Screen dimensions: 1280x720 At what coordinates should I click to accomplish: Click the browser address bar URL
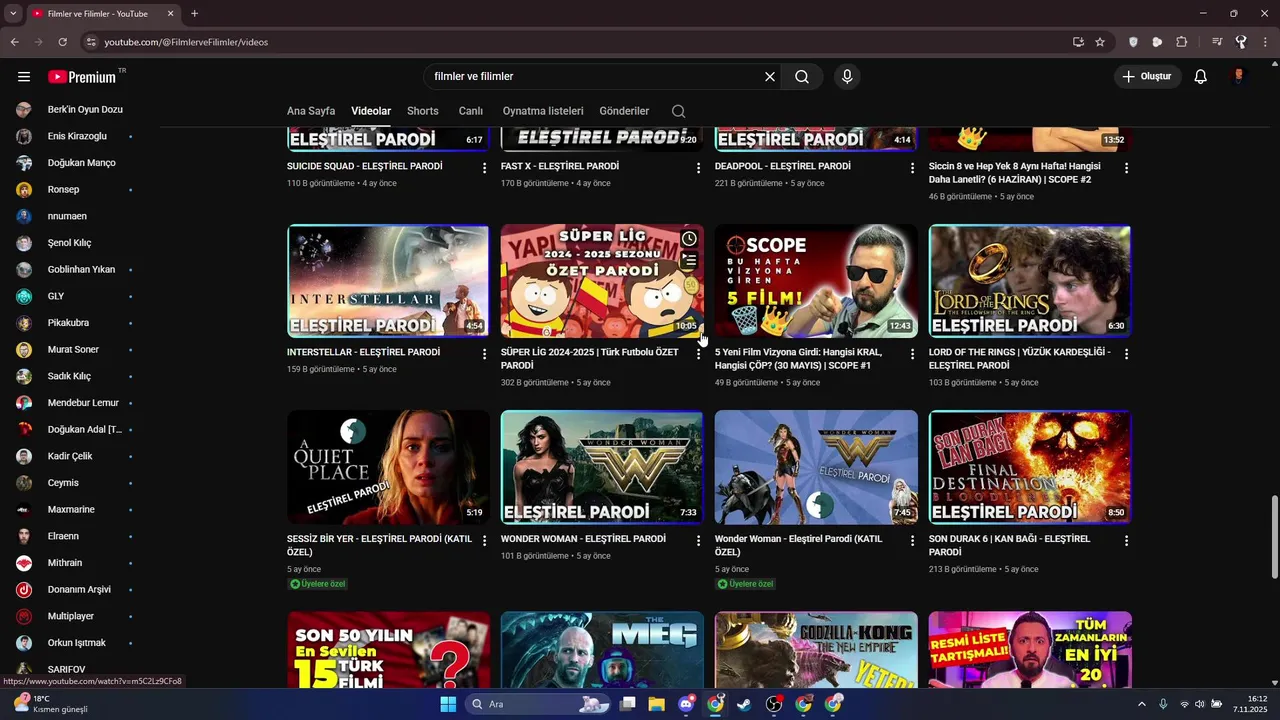pos(186,42)
